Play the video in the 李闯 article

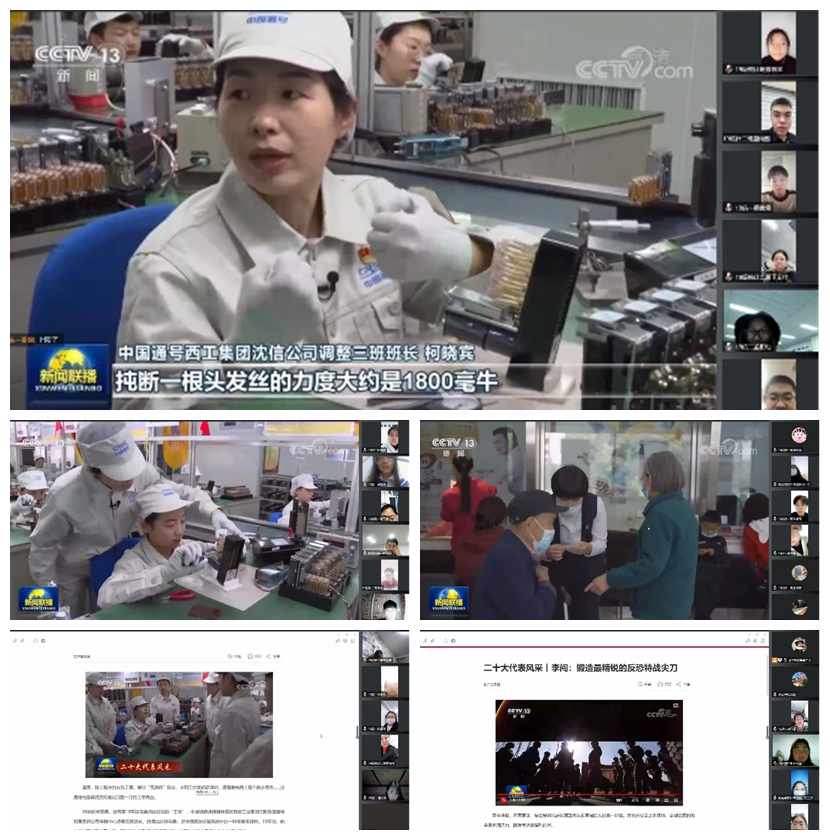click(588, 749)
